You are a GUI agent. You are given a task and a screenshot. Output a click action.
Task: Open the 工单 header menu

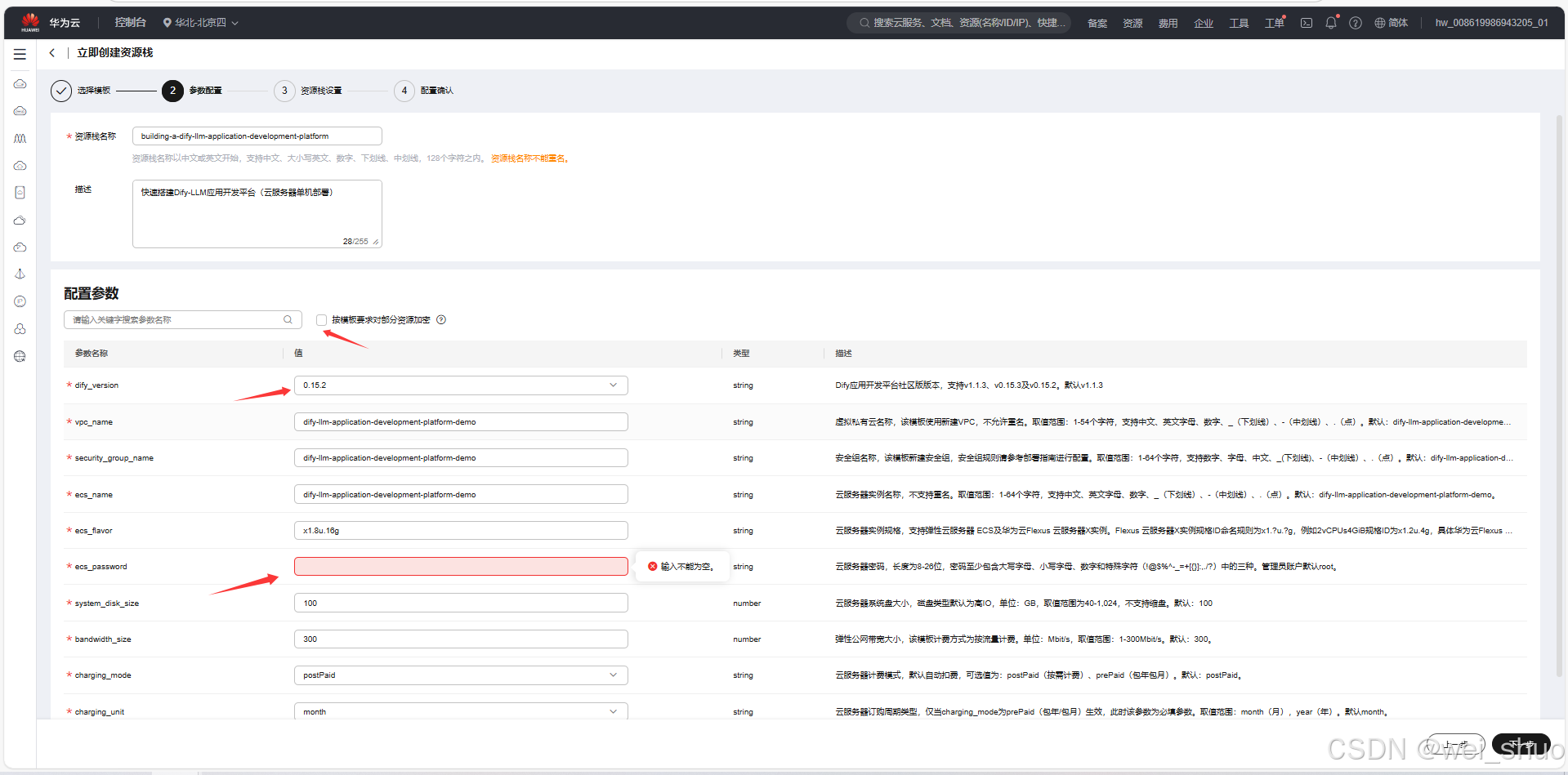pos(1275,23)
